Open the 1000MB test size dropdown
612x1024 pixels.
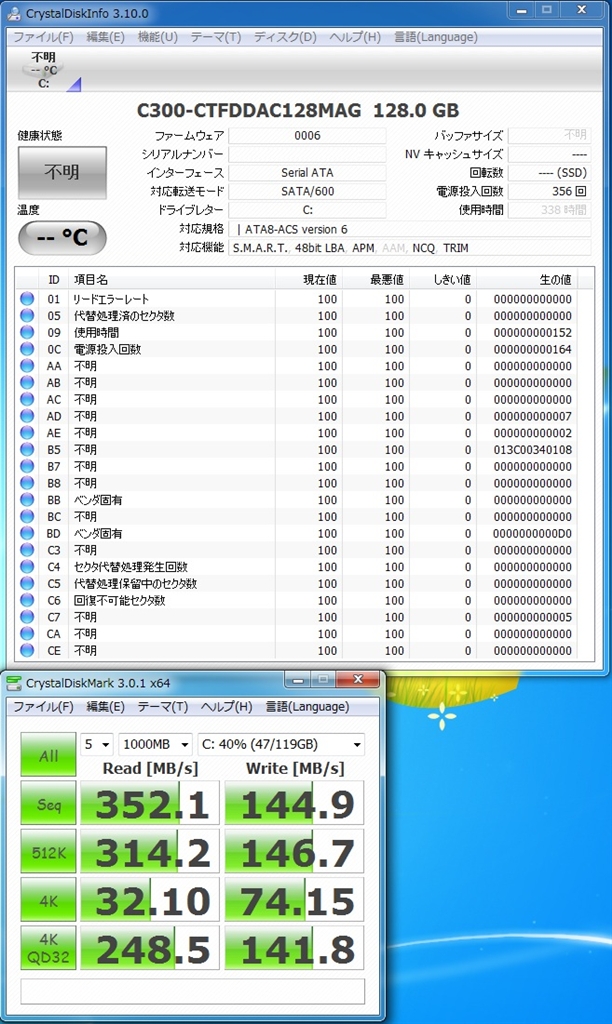click(155, 744)
